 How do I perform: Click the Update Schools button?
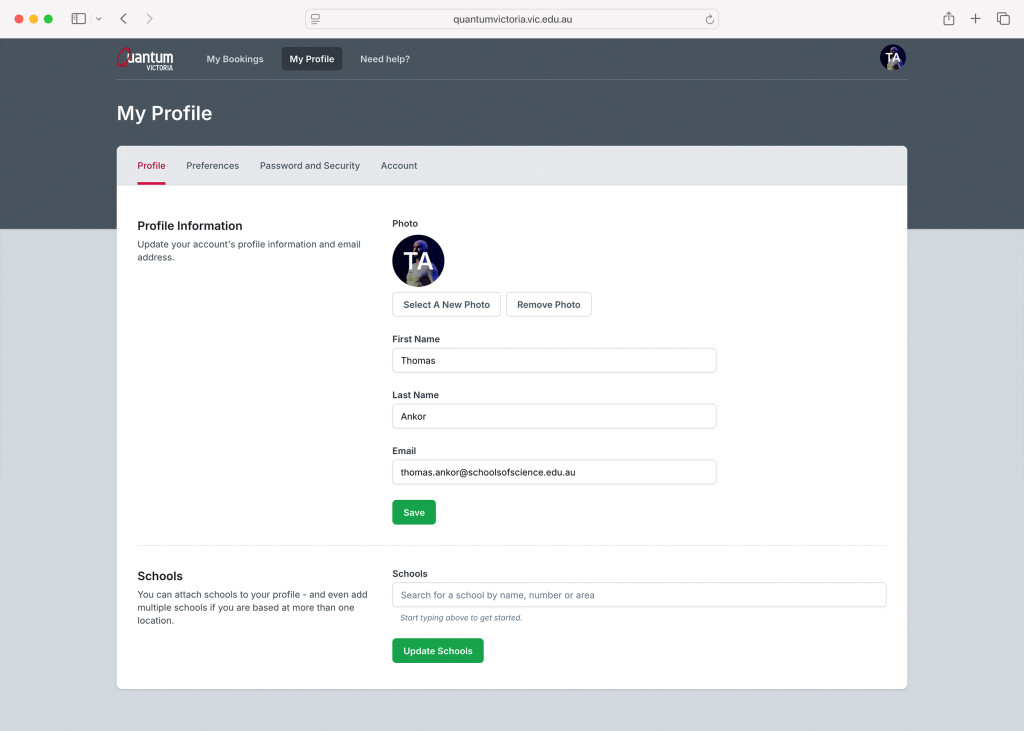438,651
